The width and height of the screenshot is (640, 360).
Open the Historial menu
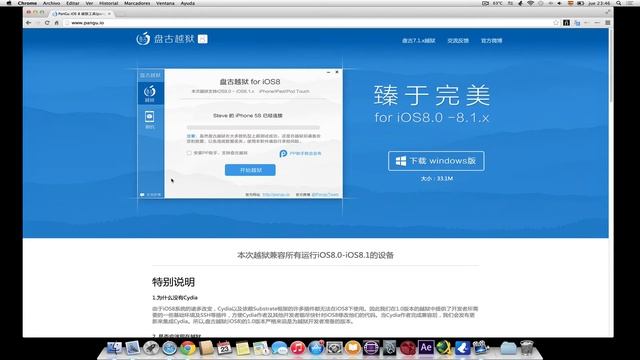[109, 3]
